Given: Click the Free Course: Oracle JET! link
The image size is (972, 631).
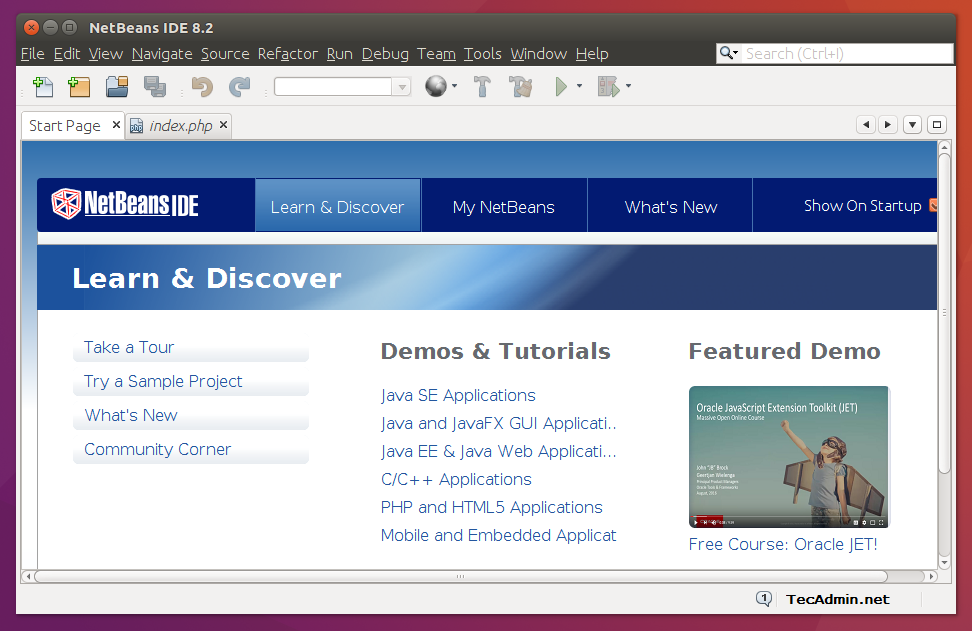Looking at the screenshot, I should (x=783, y=544).
